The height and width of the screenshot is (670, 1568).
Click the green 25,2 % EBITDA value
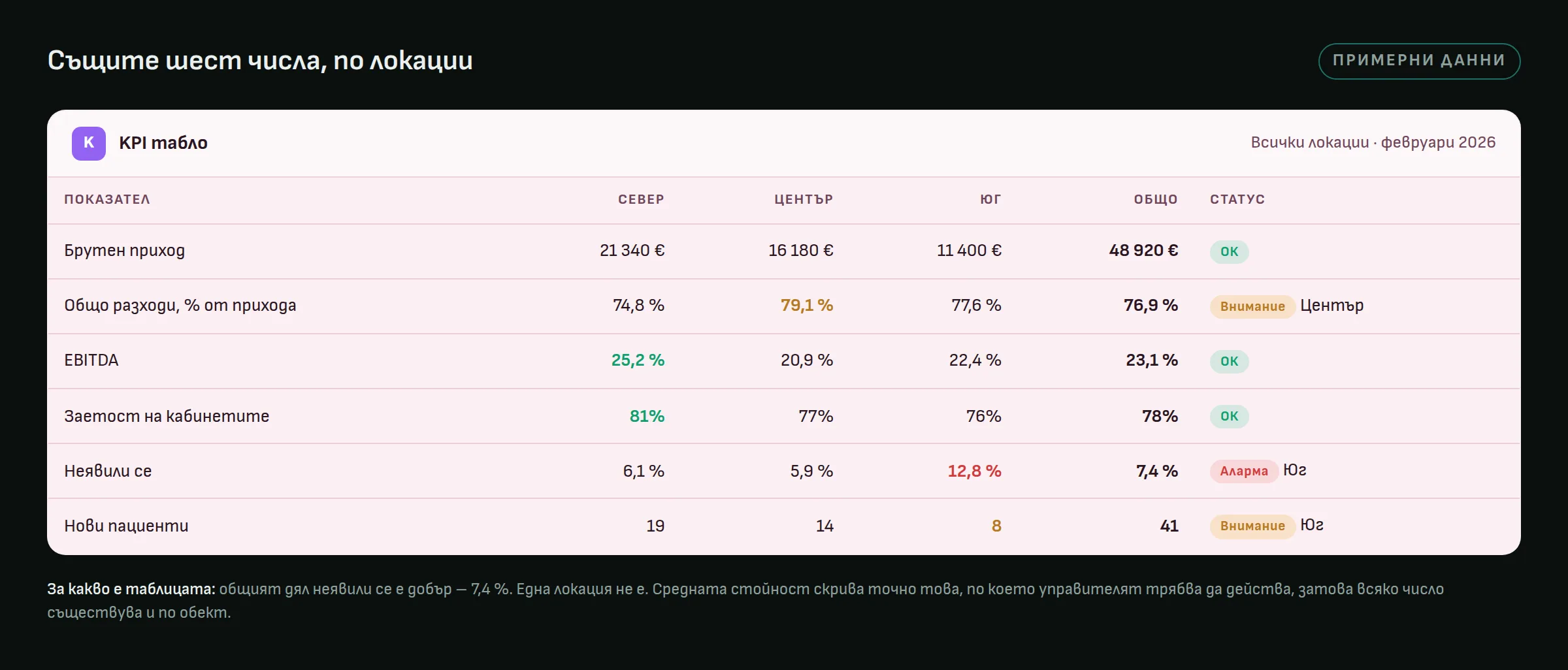click(x=638, y=360)
